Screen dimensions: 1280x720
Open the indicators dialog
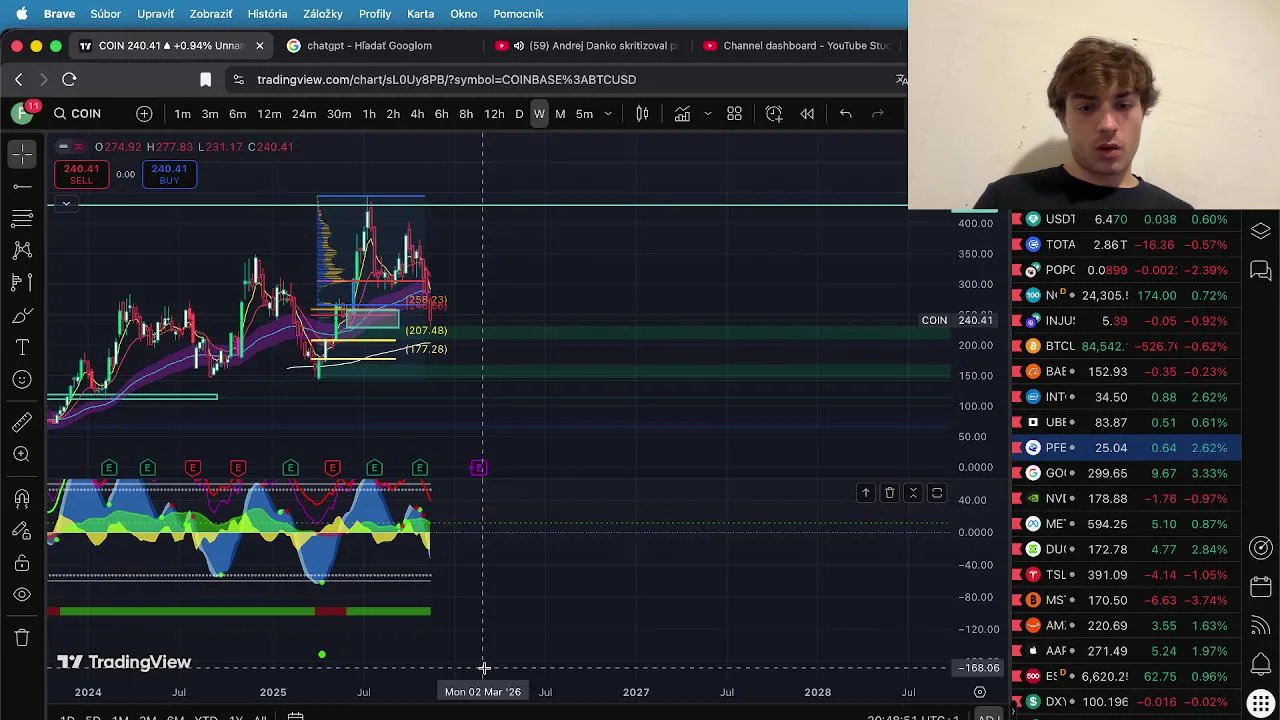click(x=682, y=114)
